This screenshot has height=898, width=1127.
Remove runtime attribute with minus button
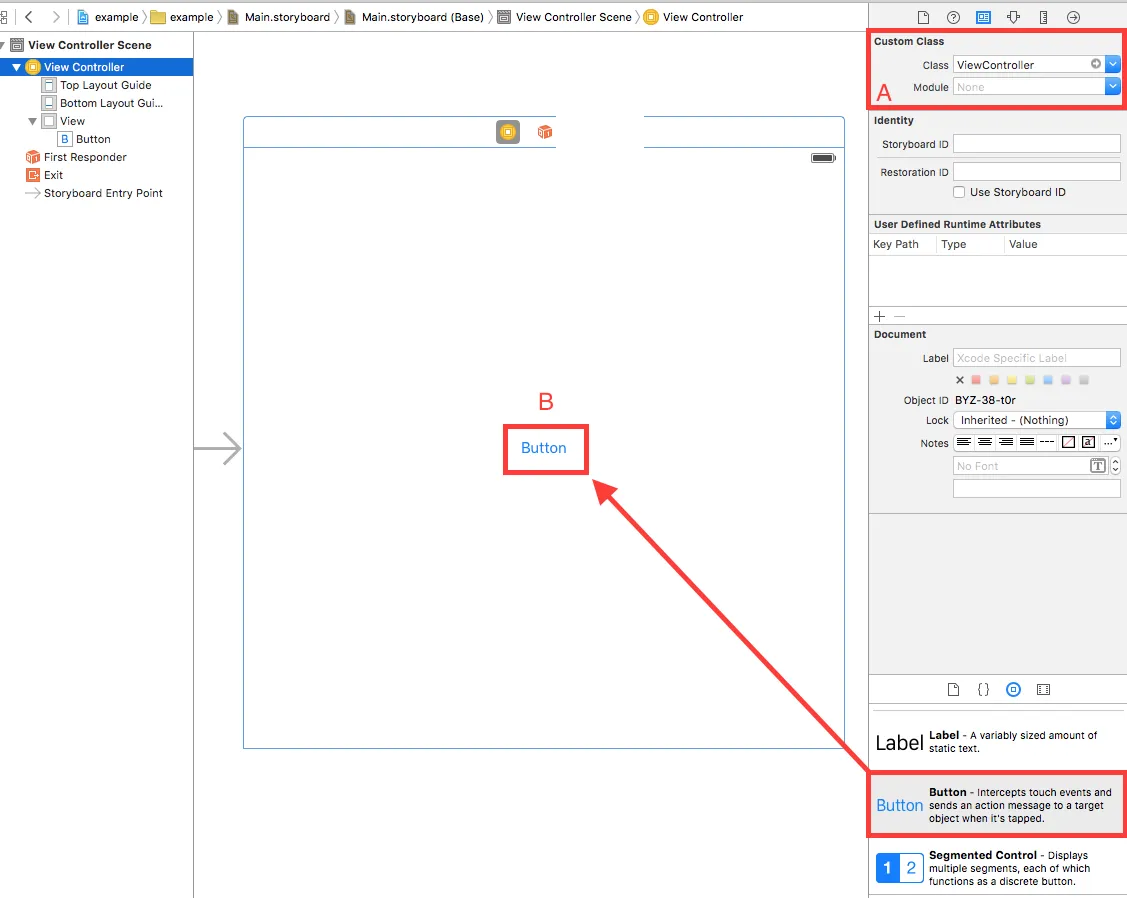coord(900,316)
